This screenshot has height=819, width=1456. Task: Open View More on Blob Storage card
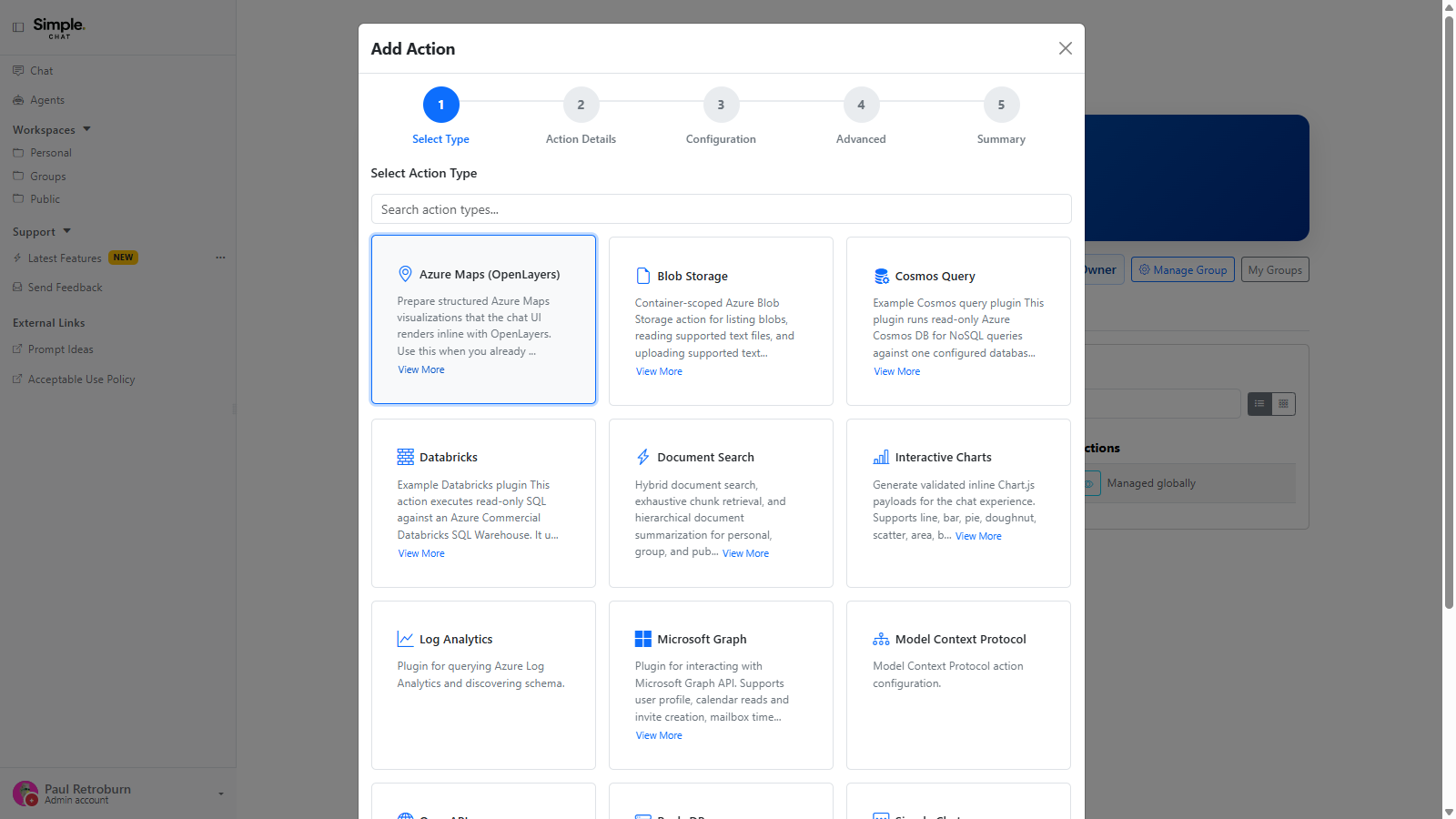pos(659,371)
